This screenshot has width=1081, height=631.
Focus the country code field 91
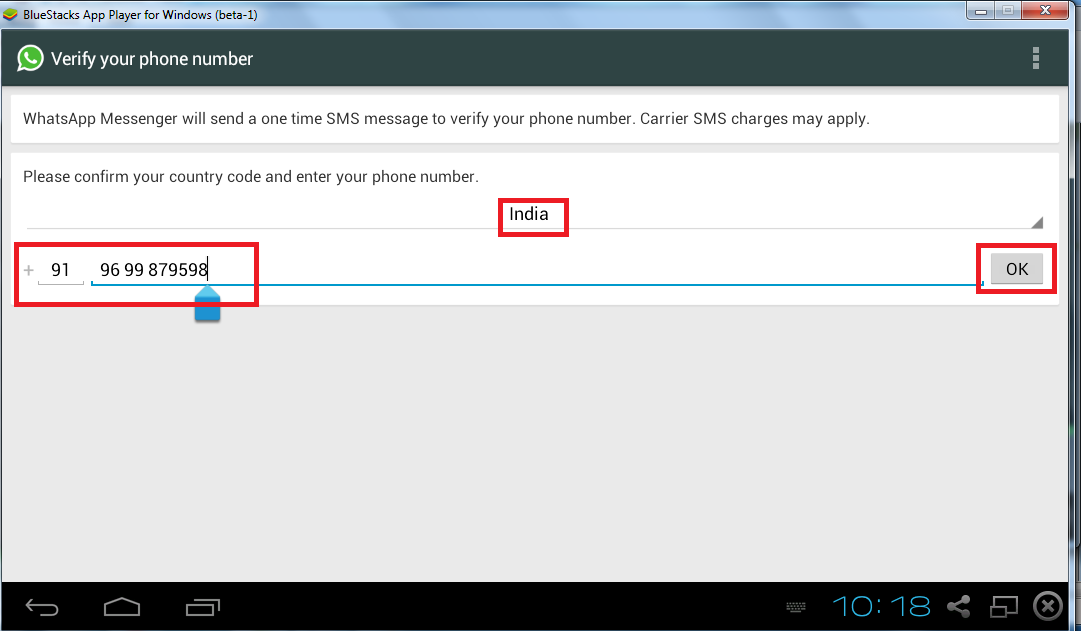click(x=61, y=270)
